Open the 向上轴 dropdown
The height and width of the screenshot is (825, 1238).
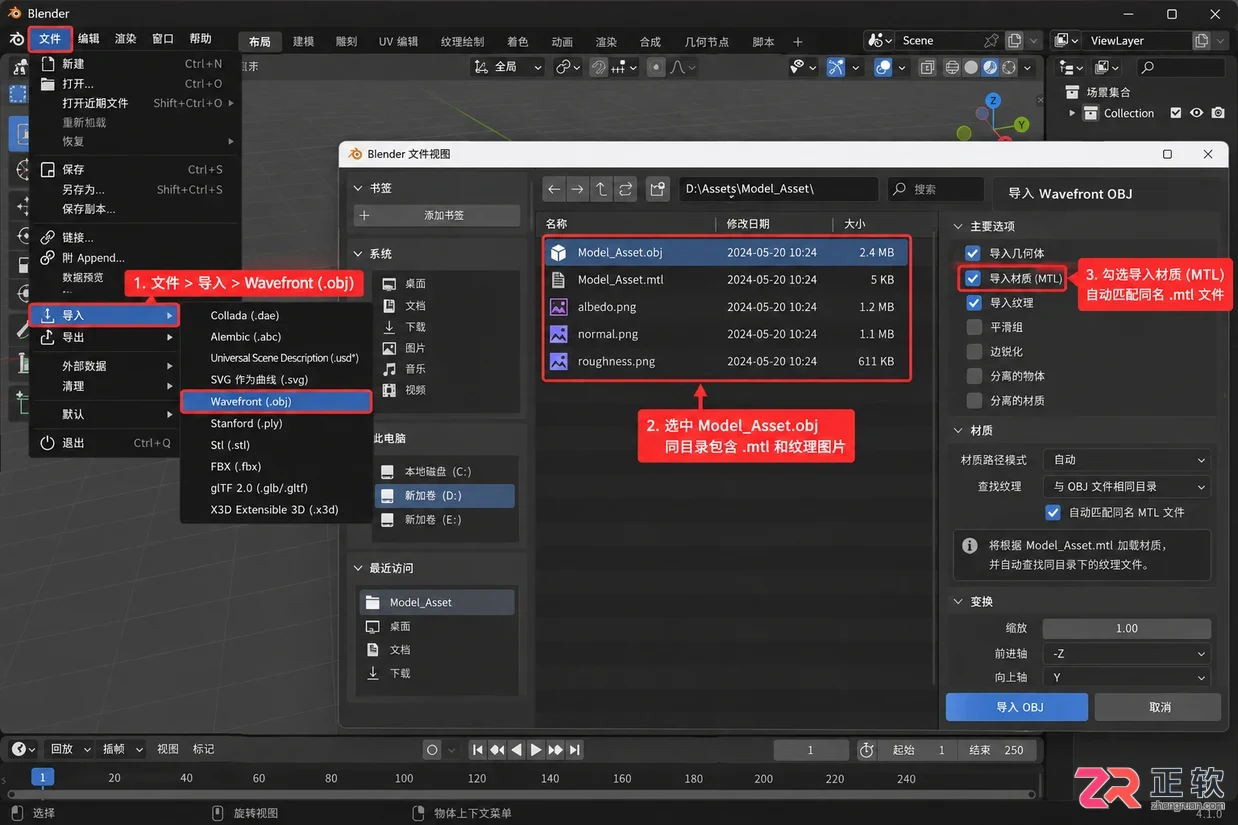pyautogui.click(x=1127, y=677)
